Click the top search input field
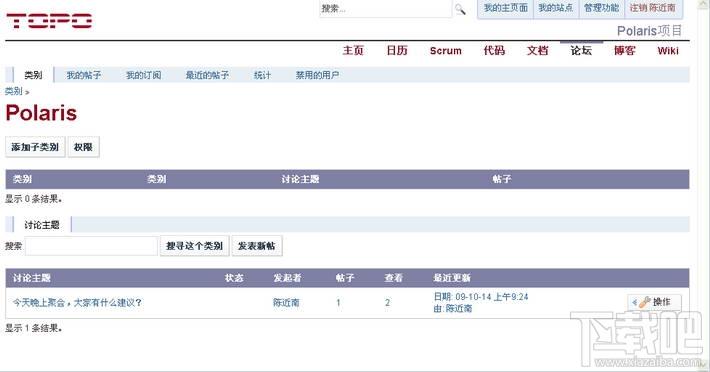The image size is (710, 372). pyautogui.click(x=385, y=9)
